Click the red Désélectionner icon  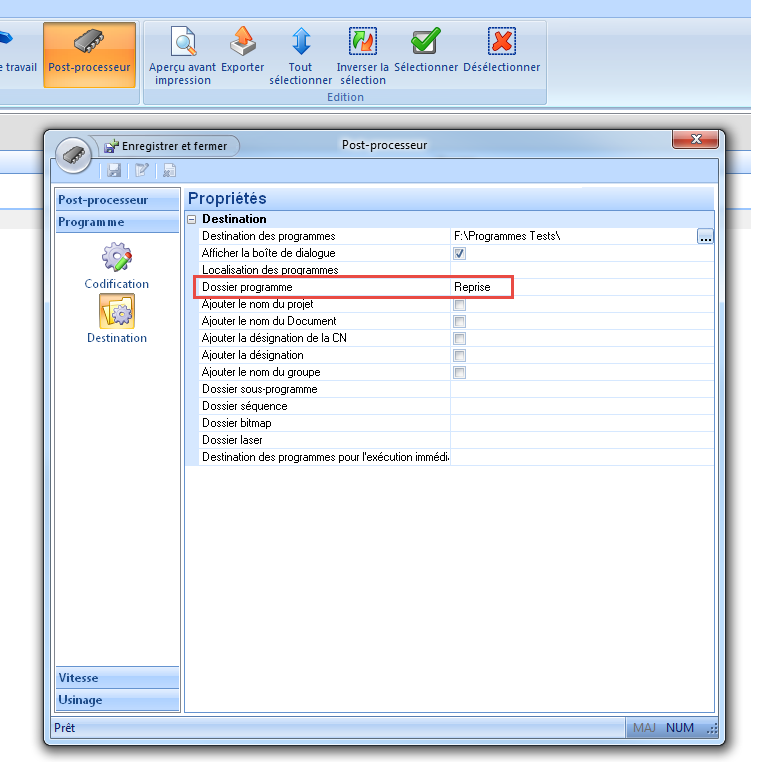click(501, 42)
